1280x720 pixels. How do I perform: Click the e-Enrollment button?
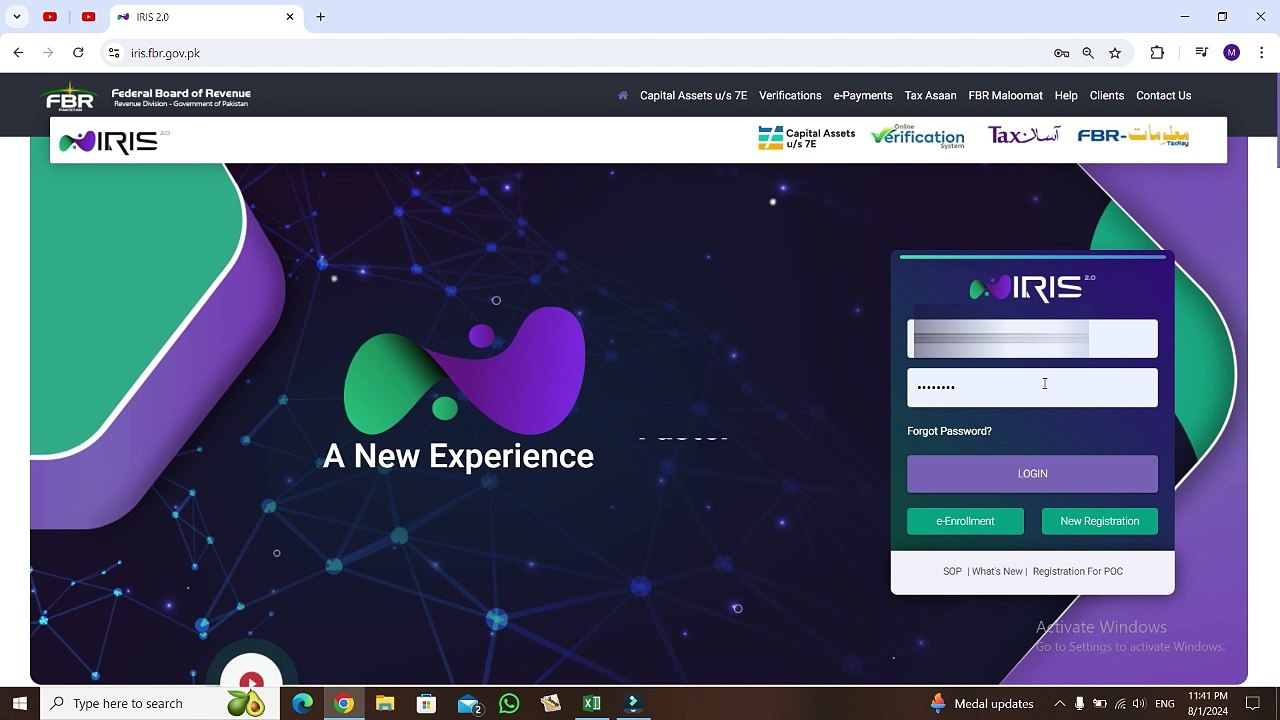point(965,521)
